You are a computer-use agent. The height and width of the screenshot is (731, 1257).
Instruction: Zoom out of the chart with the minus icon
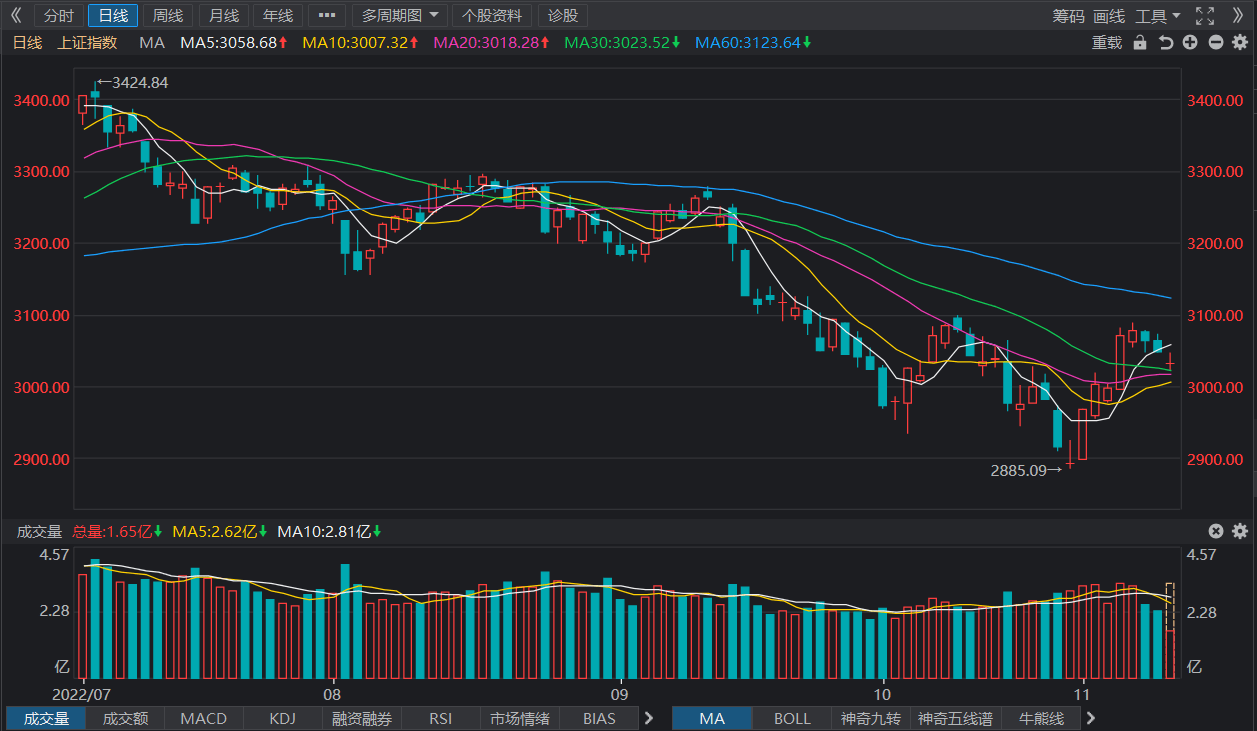click(x=1212, y=44)
